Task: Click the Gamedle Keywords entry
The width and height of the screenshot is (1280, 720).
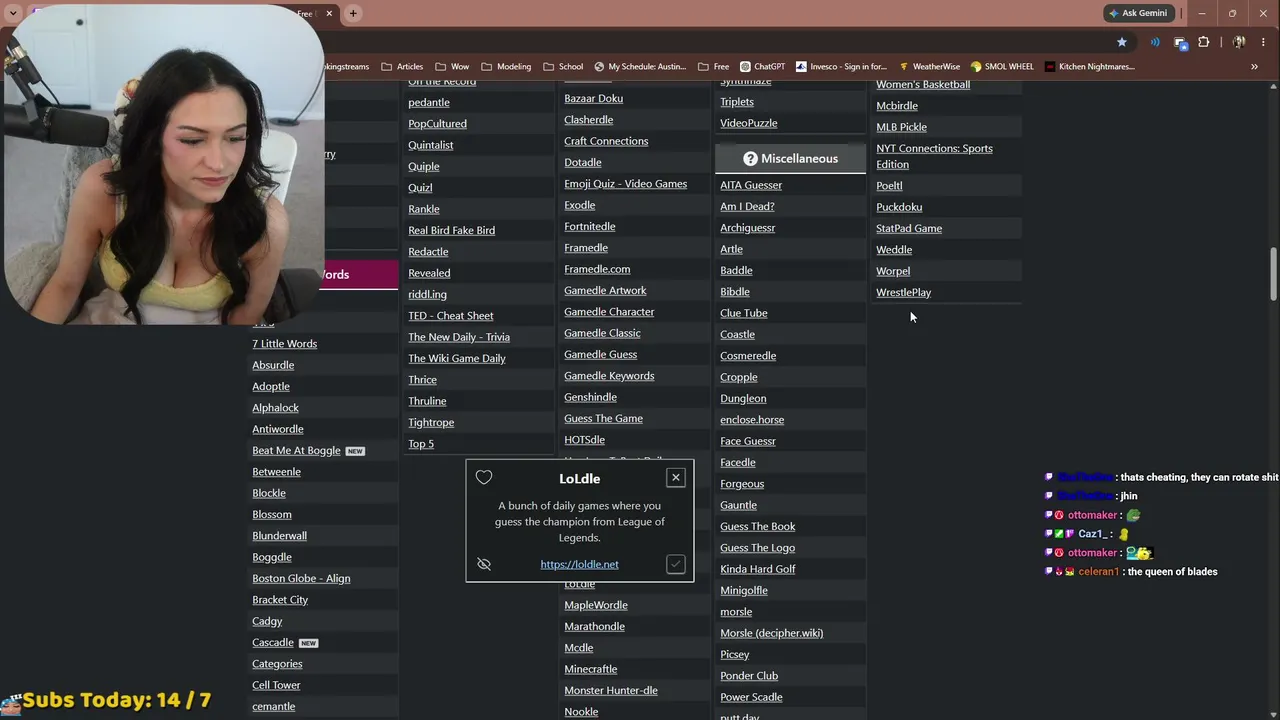Action: pos(609,376)
